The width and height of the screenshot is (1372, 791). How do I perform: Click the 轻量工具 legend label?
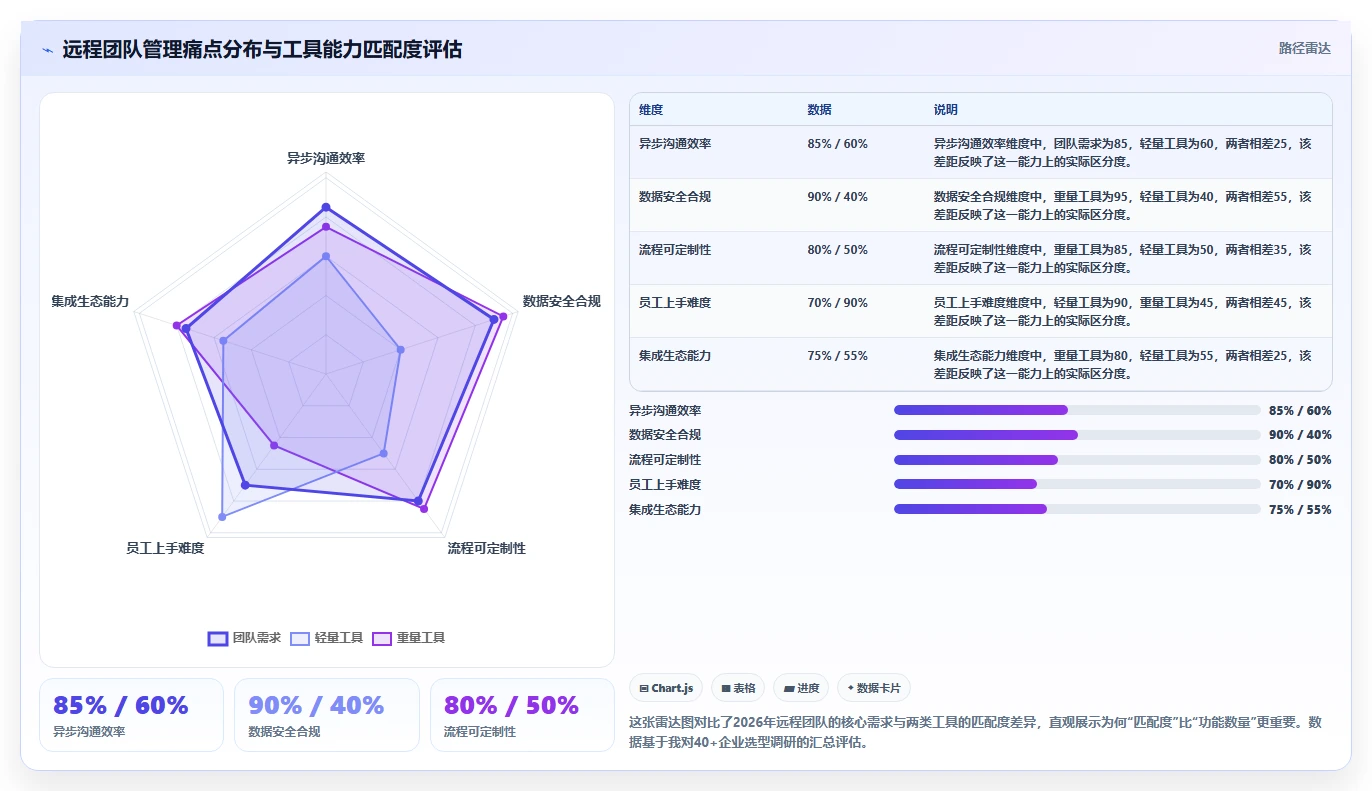[339, 638]
